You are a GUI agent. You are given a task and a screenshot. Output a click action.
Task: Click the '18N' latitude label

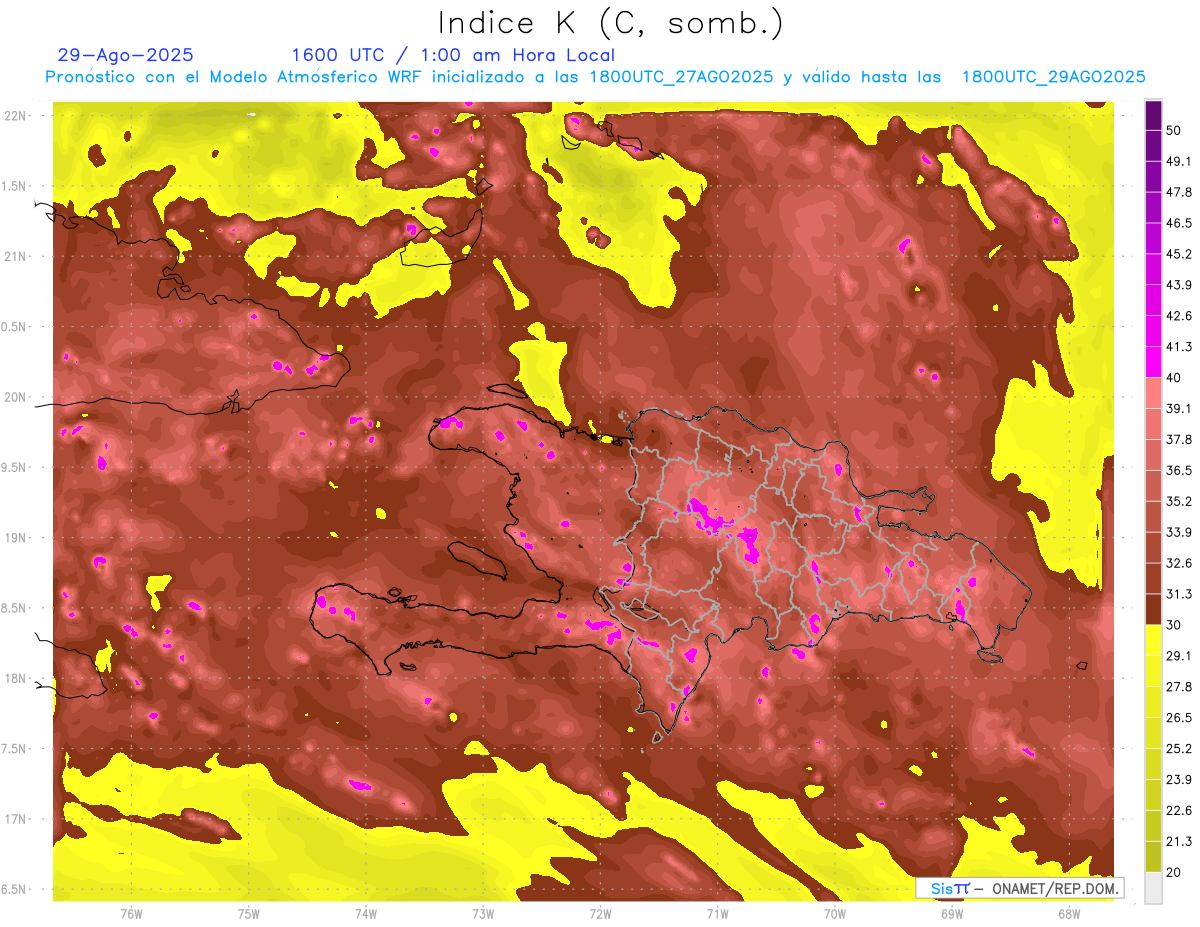tap(17, 678)
